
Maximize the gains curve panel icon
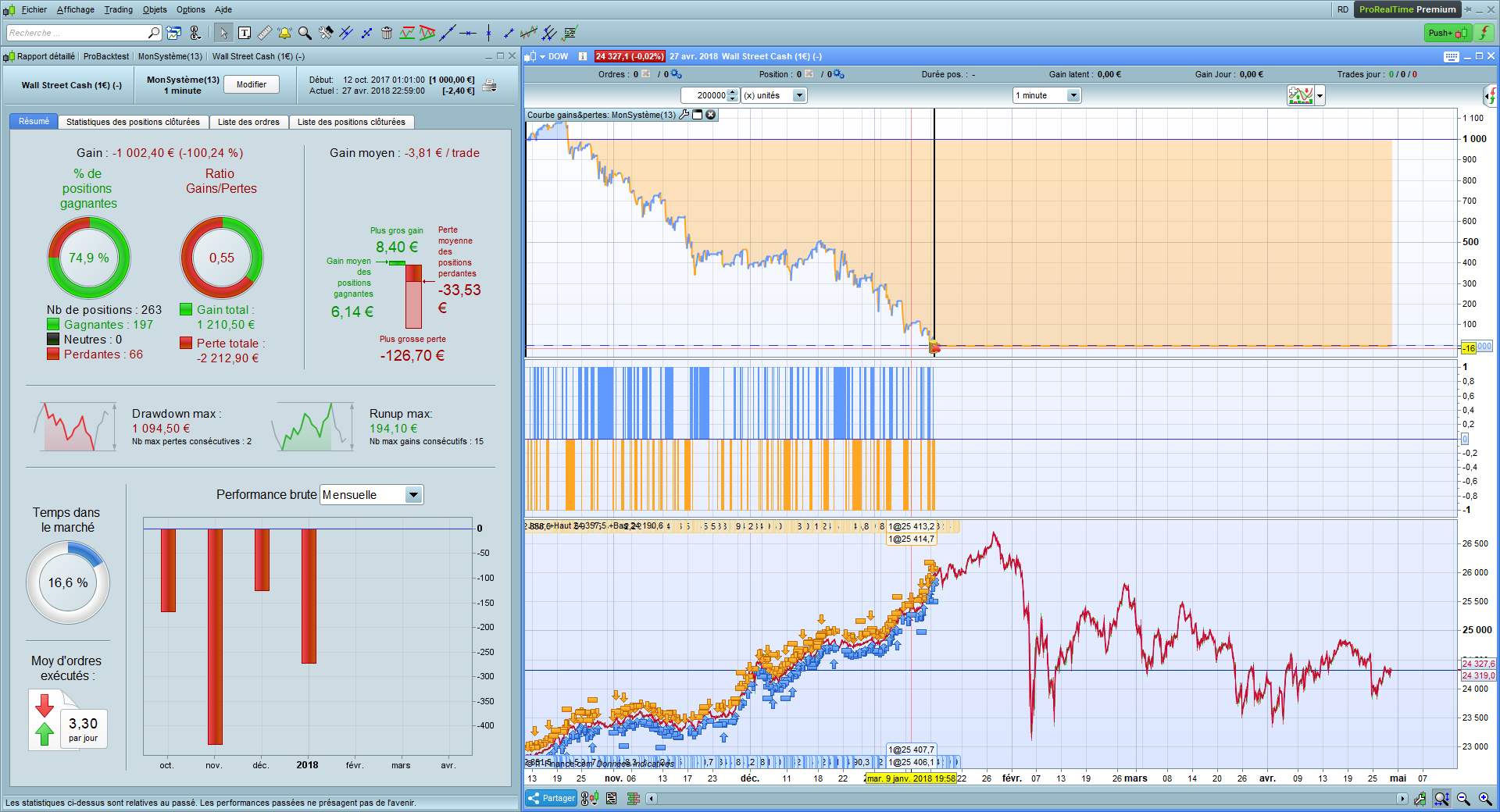698,115
